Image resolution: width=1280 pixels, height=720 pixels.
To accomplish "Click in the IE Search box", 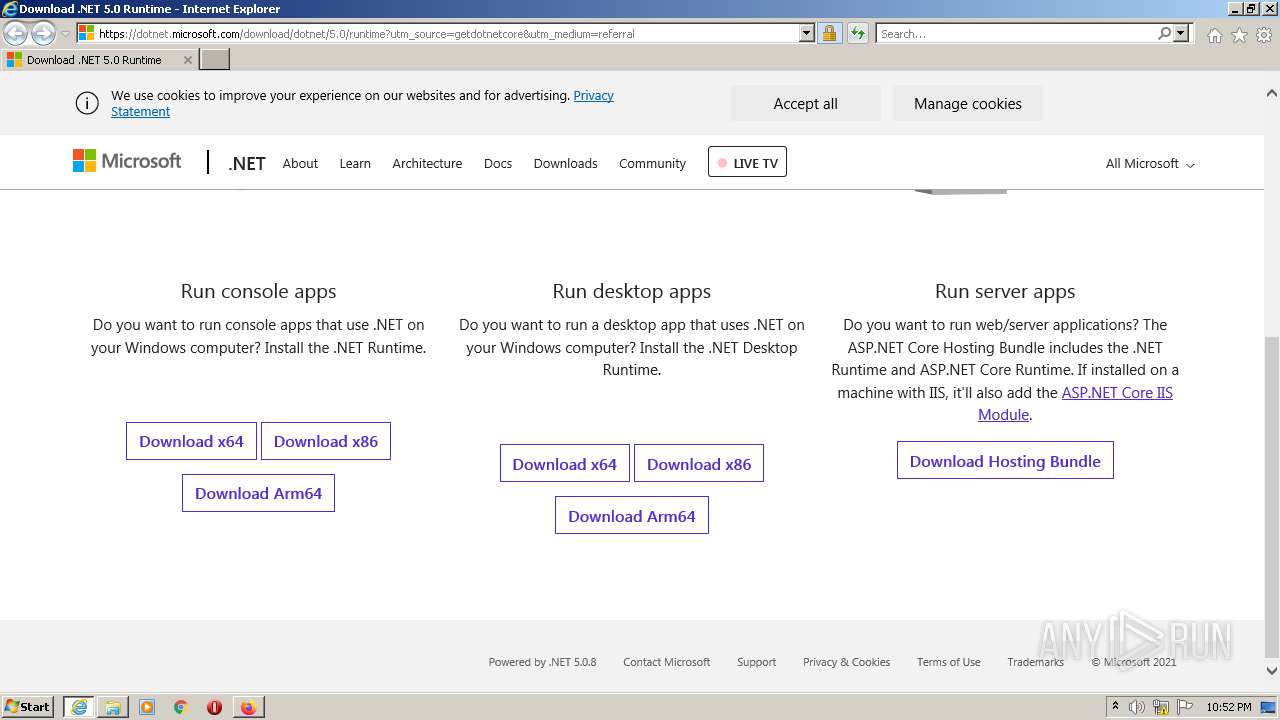I will tap(1016, 33).
